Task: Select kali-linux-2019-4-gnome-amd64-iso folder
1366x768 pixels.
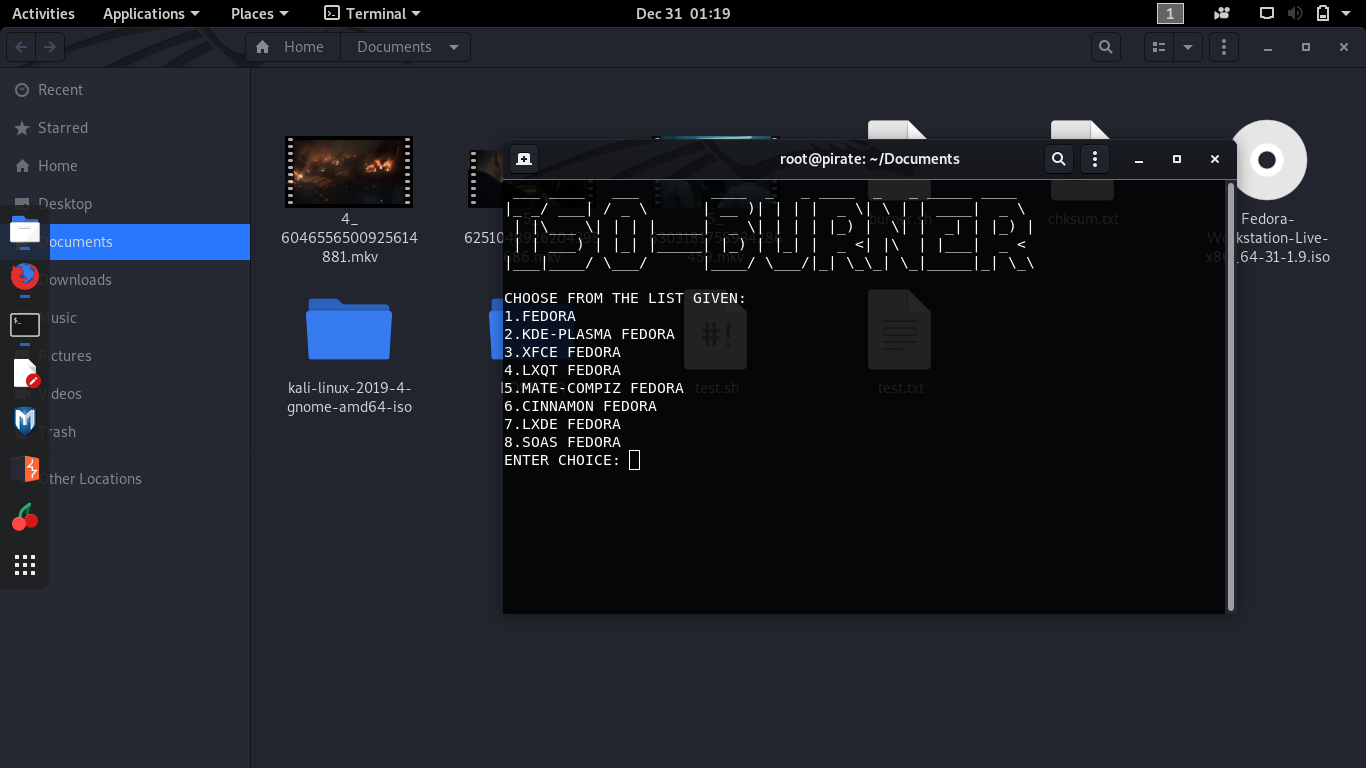Action: [349, 329]
